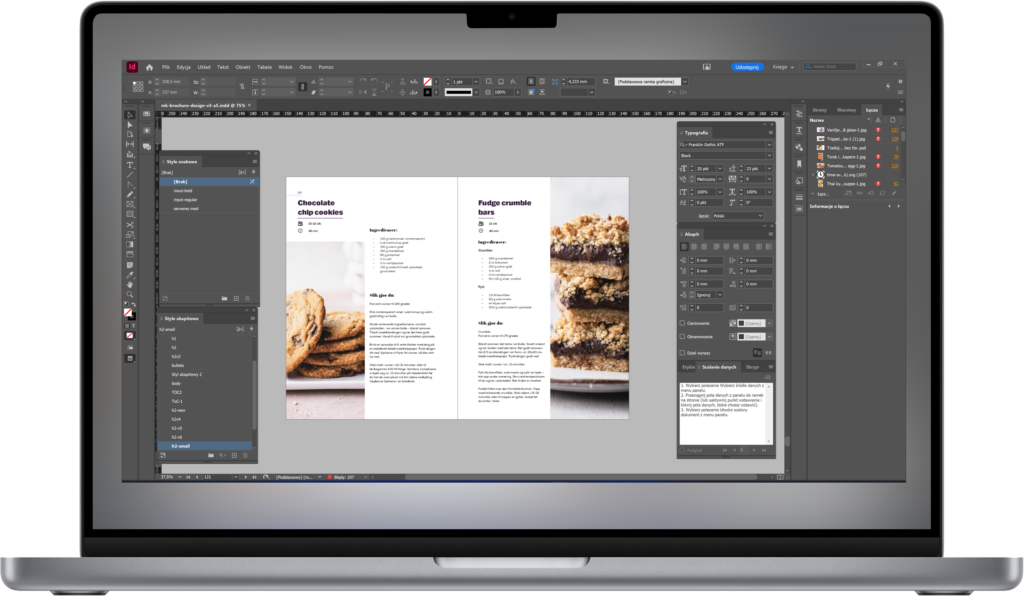Viewport: 1024px width, 596px height.
Task: Go to previous page arrow in status bar
Action: pos(196,477)
